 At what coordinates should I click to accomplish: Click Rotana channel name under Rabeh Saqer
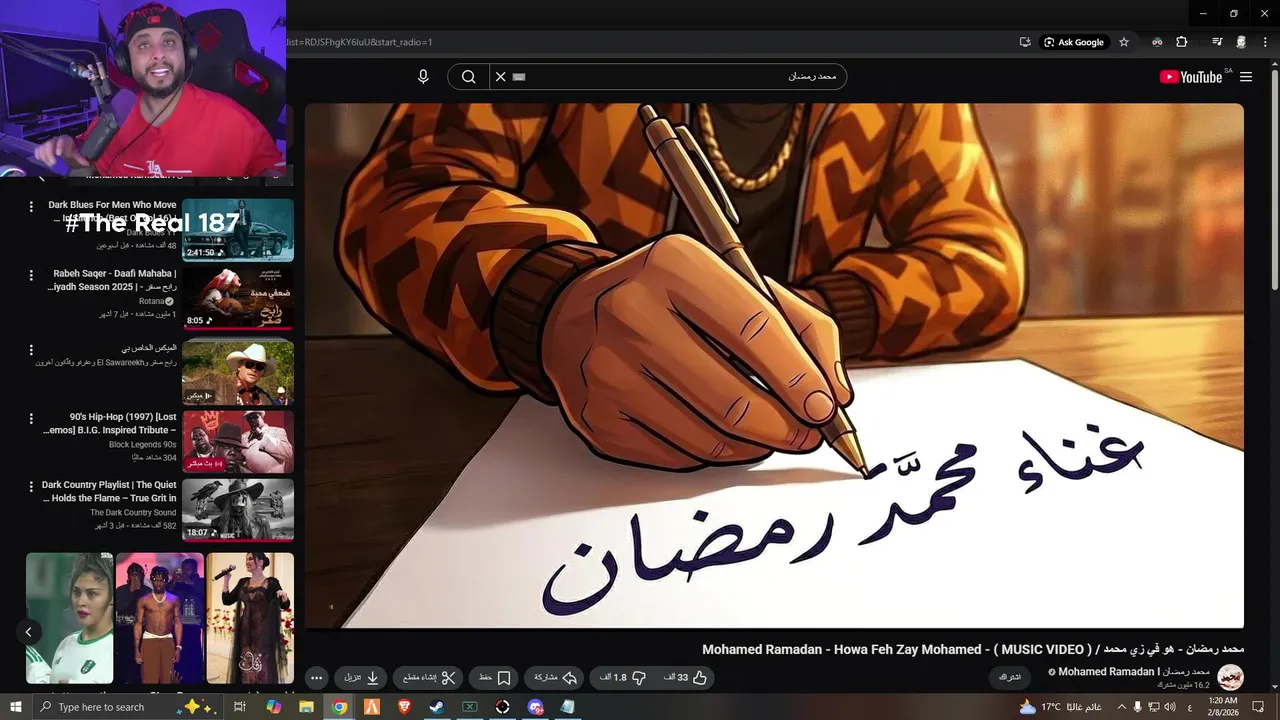click(x=151, y=301)
